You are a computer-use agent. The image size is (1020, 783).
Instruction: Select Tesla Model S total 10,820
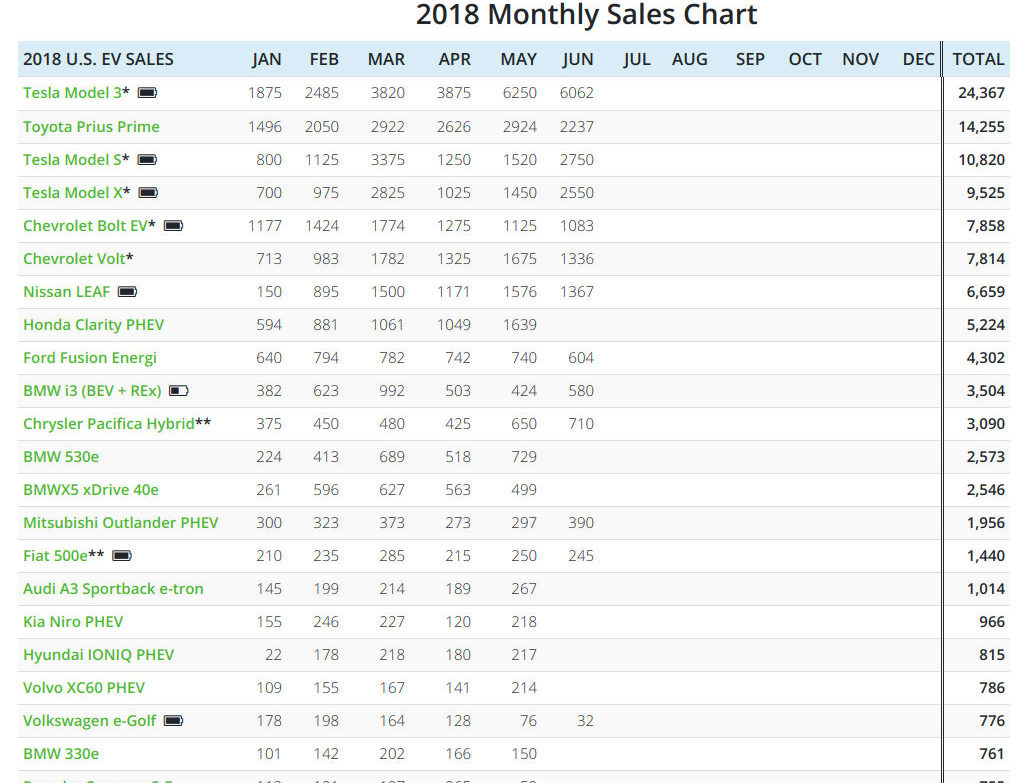[981, 159]
